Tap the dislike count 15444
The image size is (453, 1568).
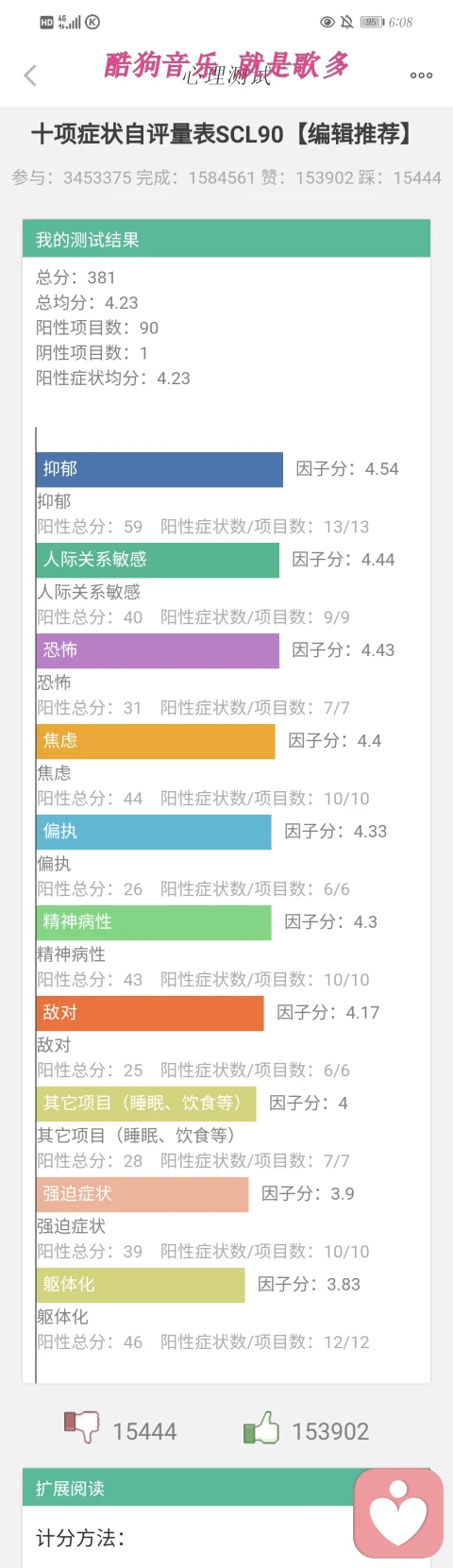pos(144,1432)
